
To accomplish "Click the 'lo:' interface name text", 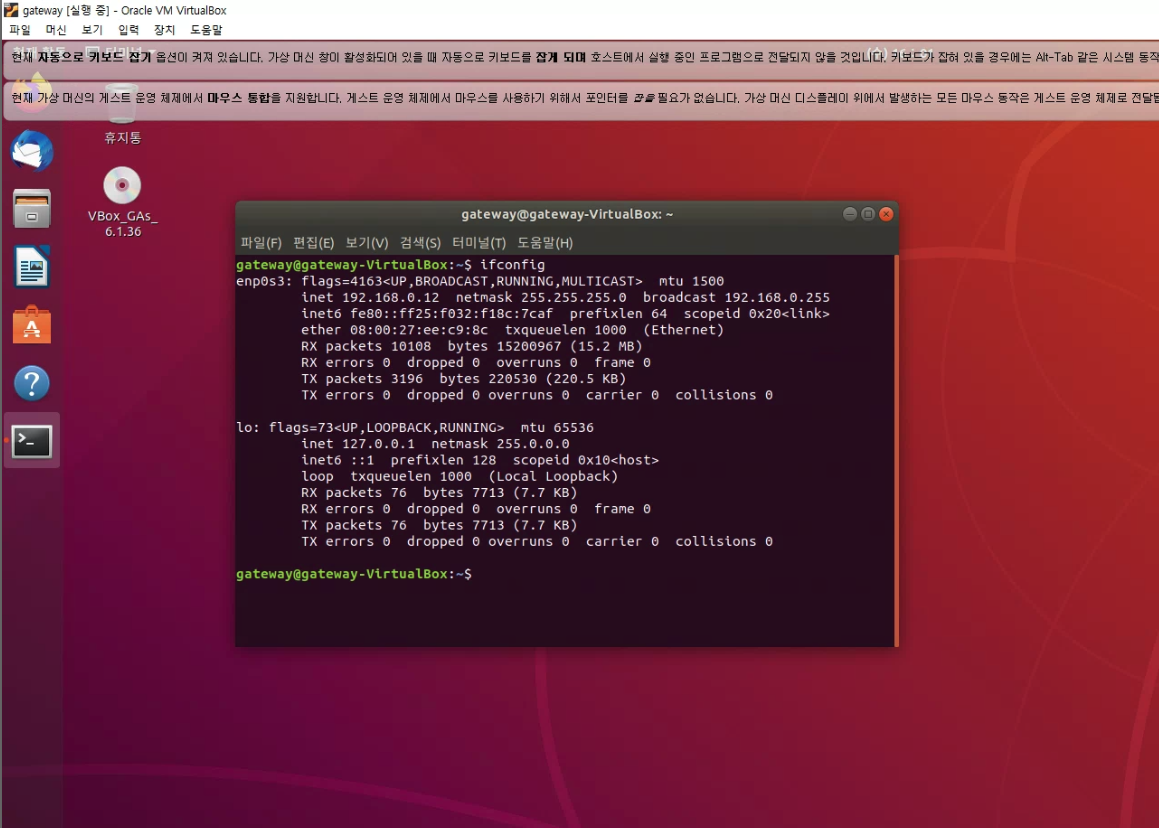I will 248,427.
